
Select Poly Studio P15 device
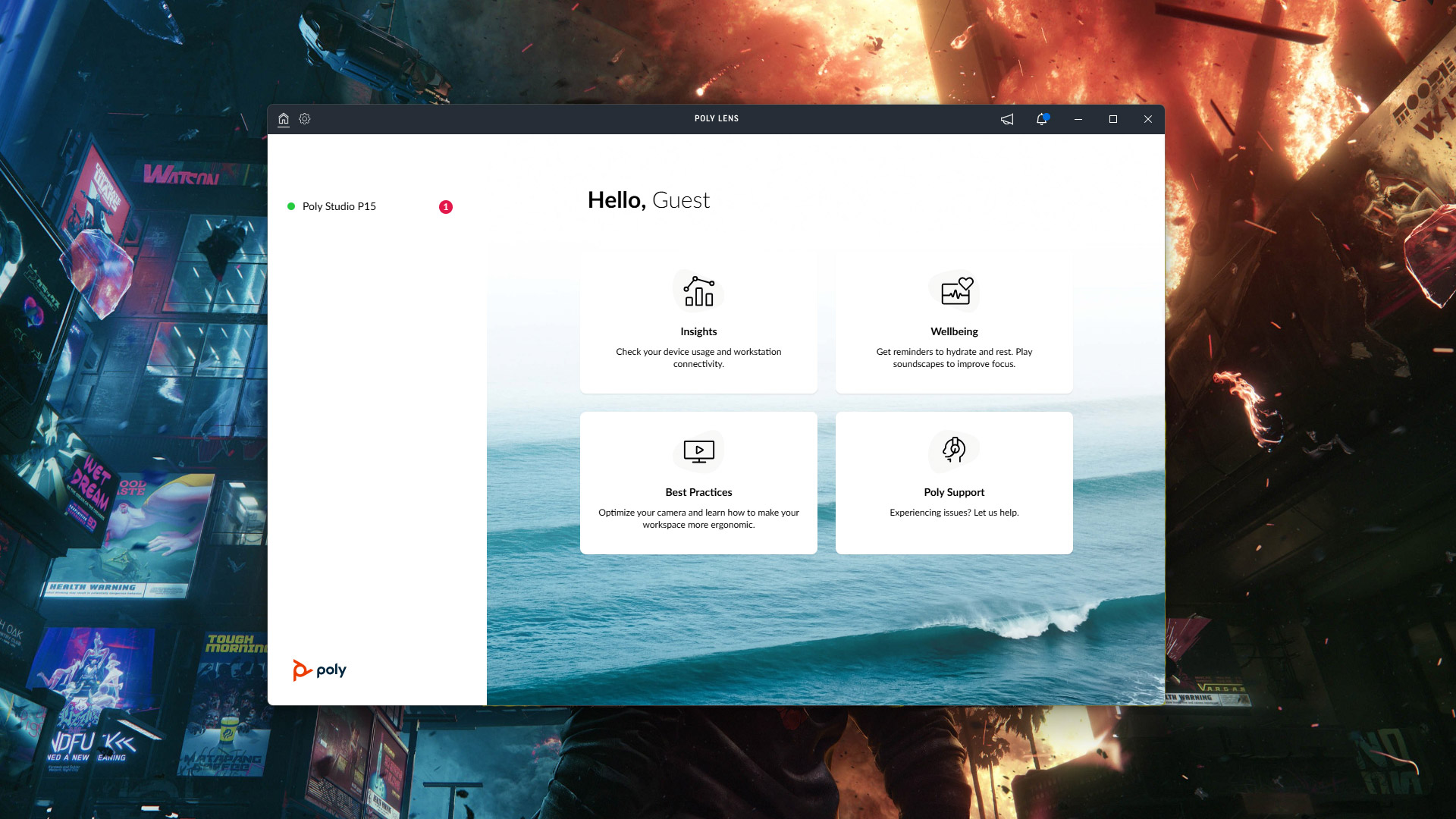pyautogui.click(x=339, y=206)
